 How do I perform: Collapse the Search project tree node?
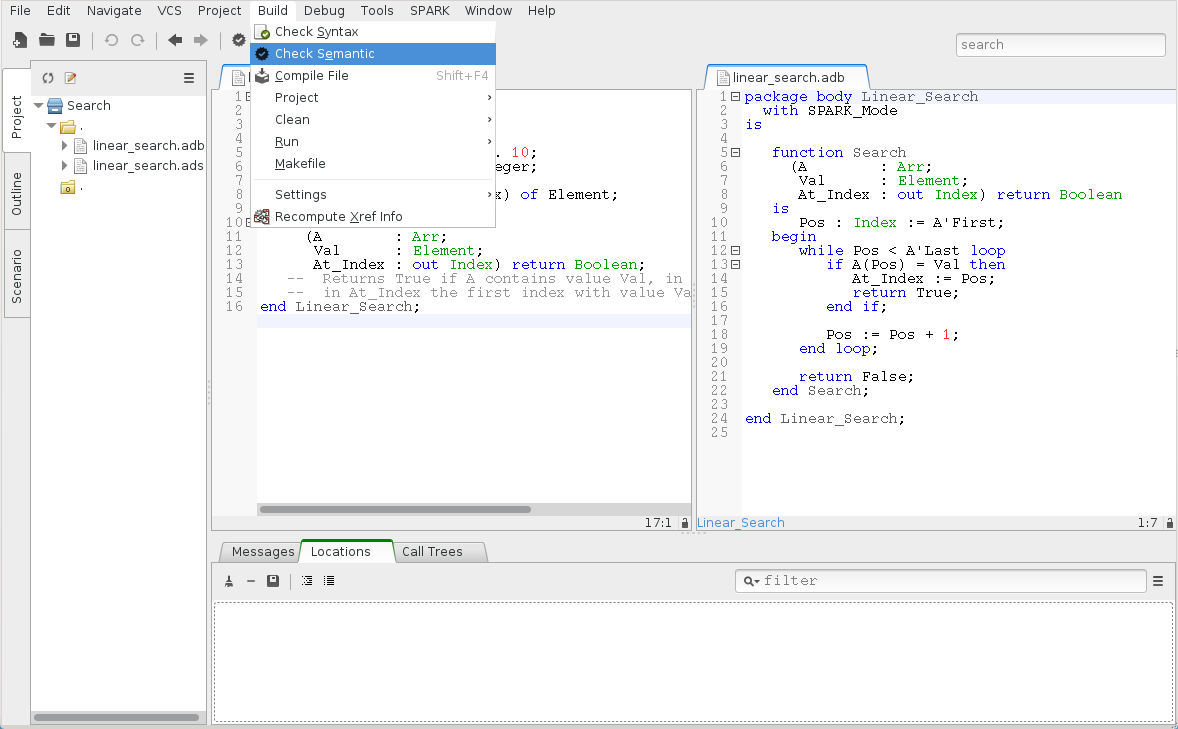click(x=38, y=106)
